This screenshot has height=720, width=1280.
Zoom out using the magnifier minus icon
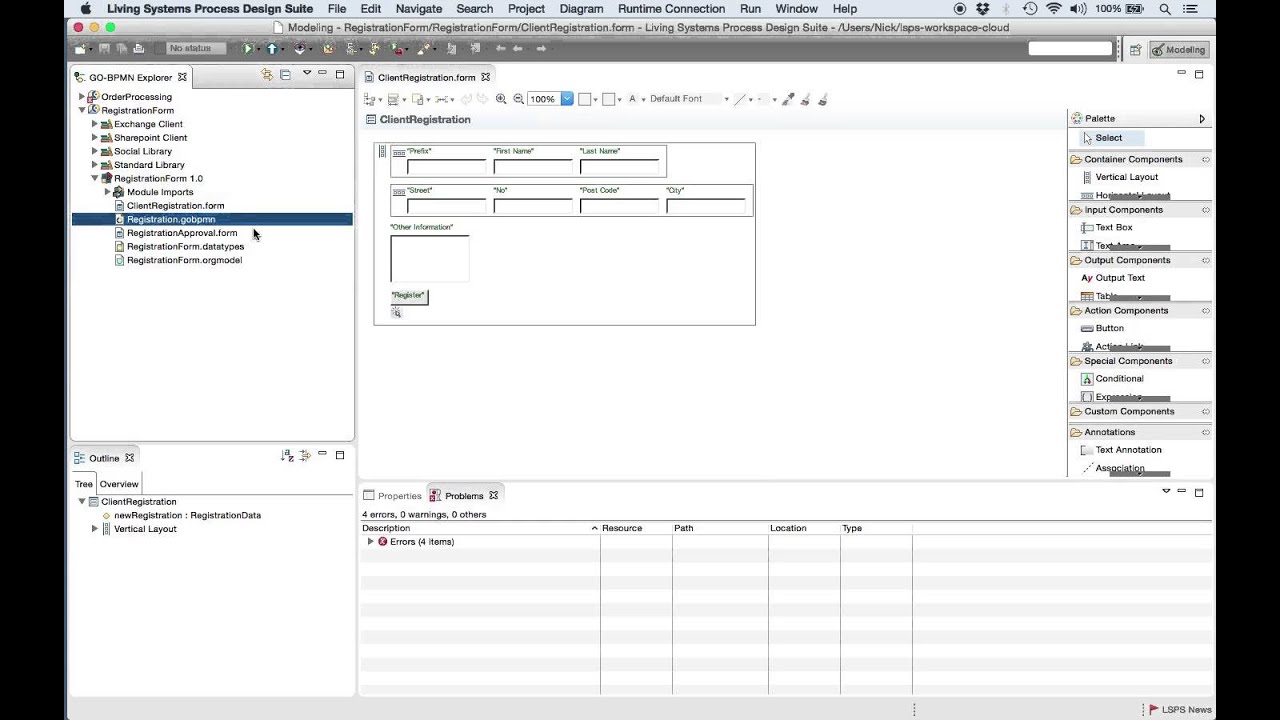[519, 99]
